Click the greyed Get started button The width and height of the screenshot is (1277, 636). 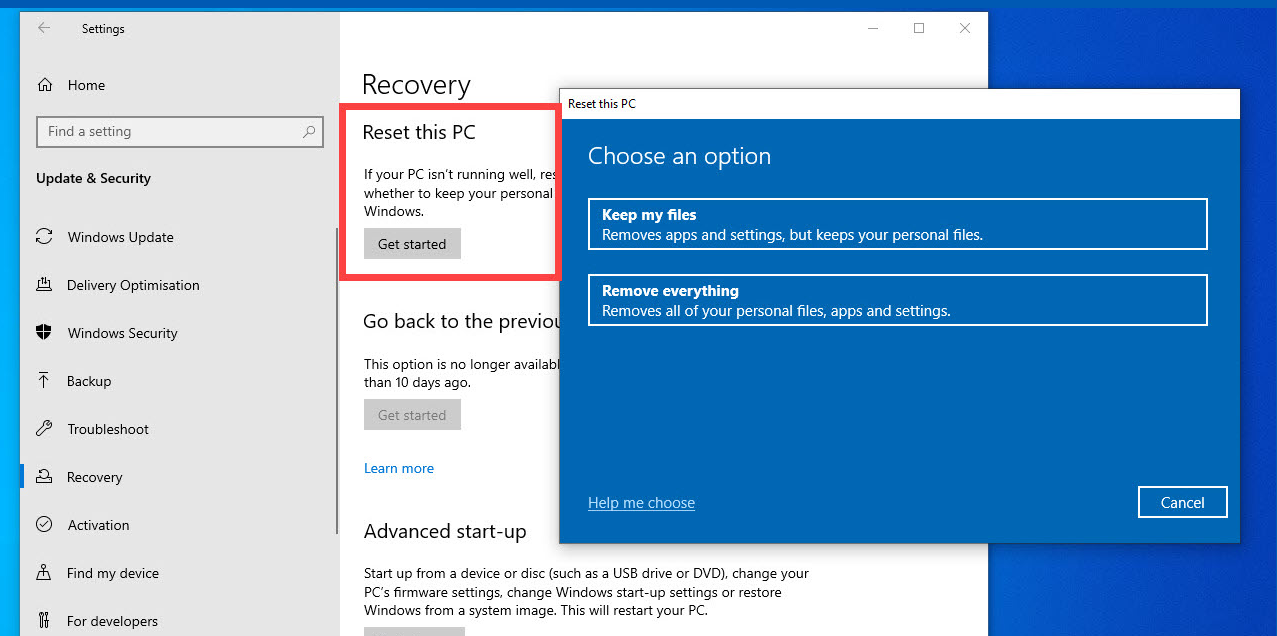412,415
